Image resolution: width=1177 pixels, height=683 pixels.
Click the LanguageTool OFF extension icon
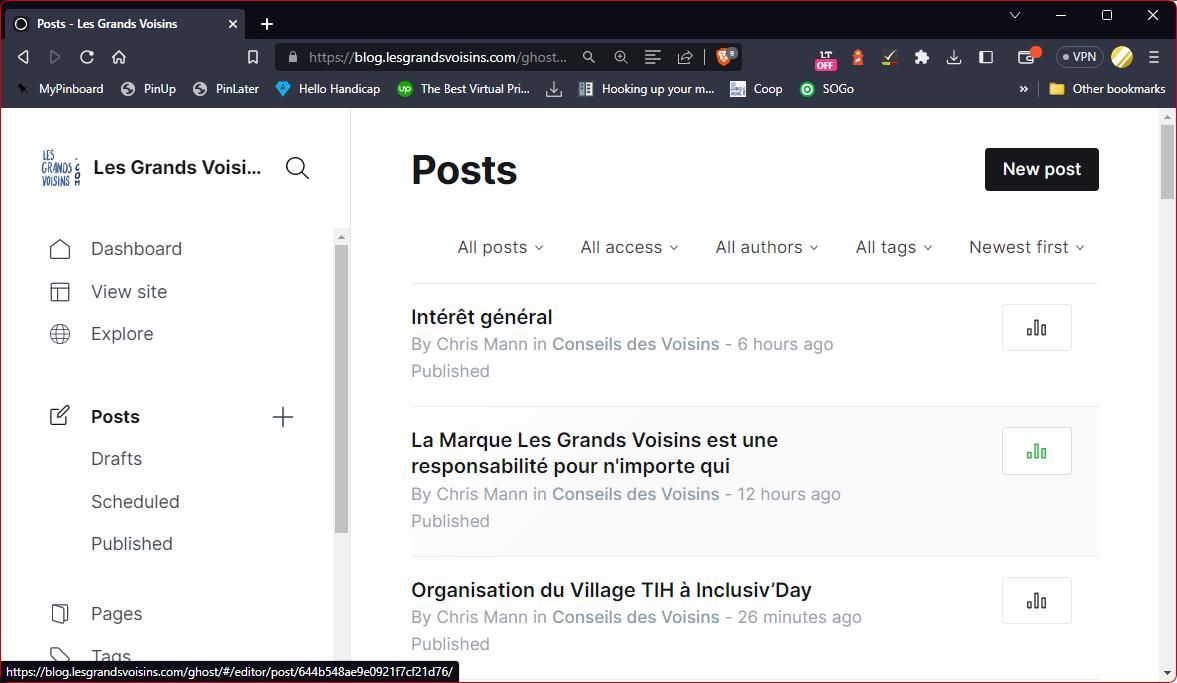[823, 57]
